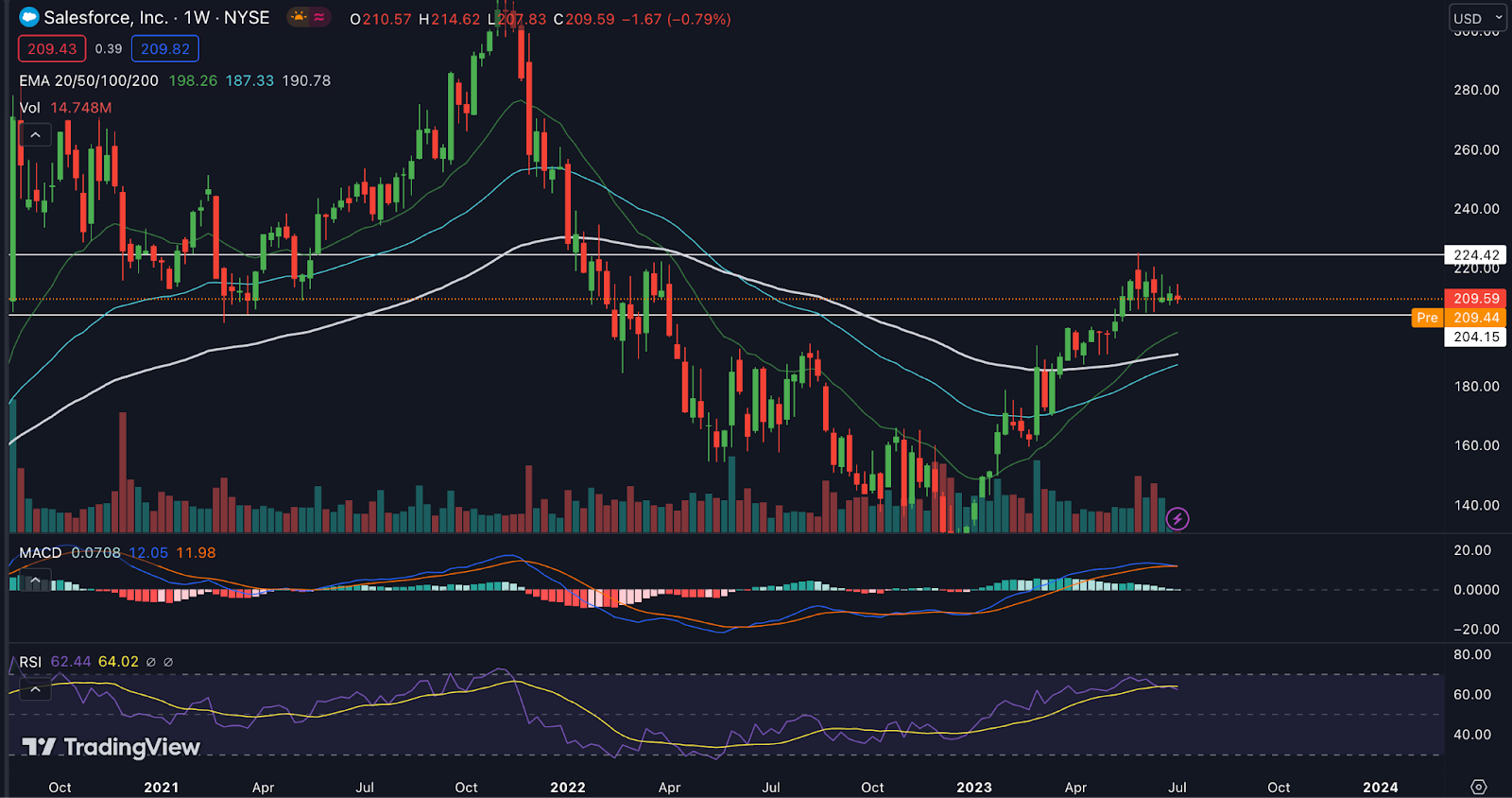Open the USD currency dropdown
Image resolution: width=1512 pixels, height=798 pixels.
(x=1478, y=18)
